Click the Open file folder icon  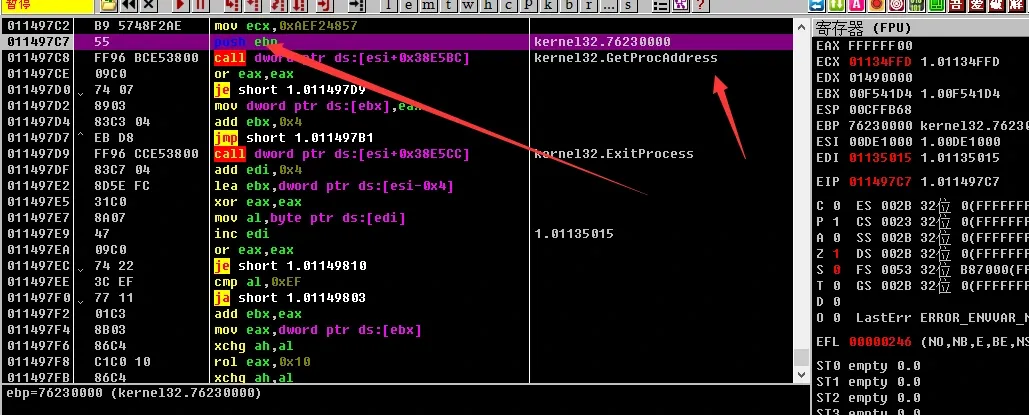pyautogui.click(x=108, y=5)
